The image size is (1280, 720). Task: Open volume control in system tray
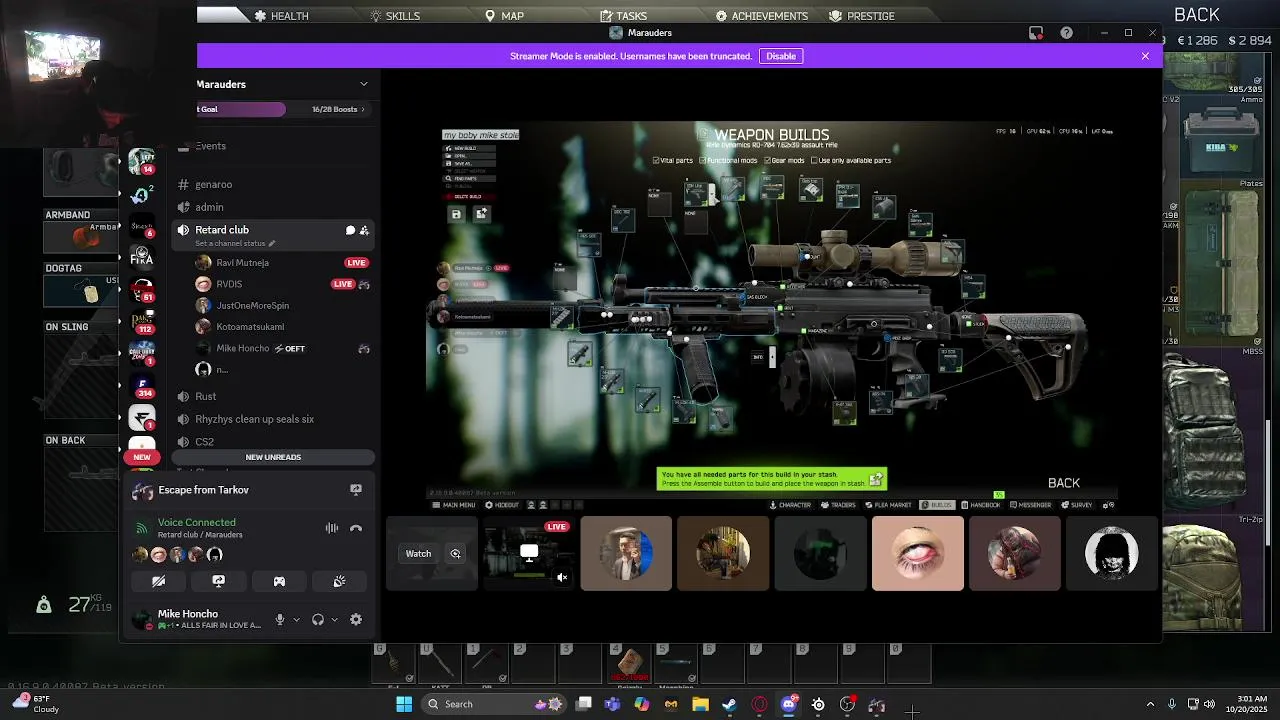[1209, 704]
